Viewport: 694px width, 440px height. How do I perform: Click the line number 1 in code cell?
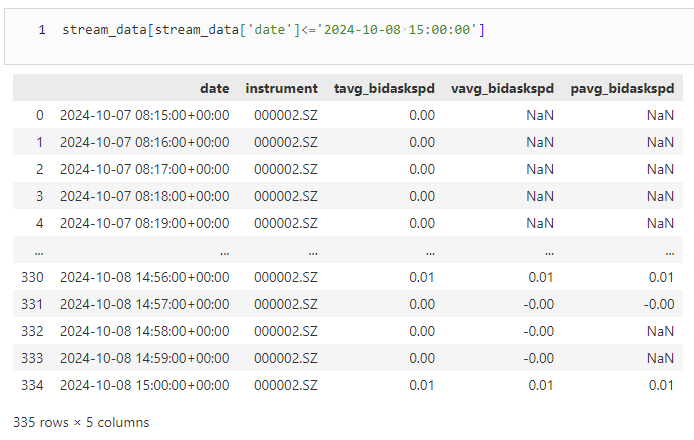click(x=41, y=31)
